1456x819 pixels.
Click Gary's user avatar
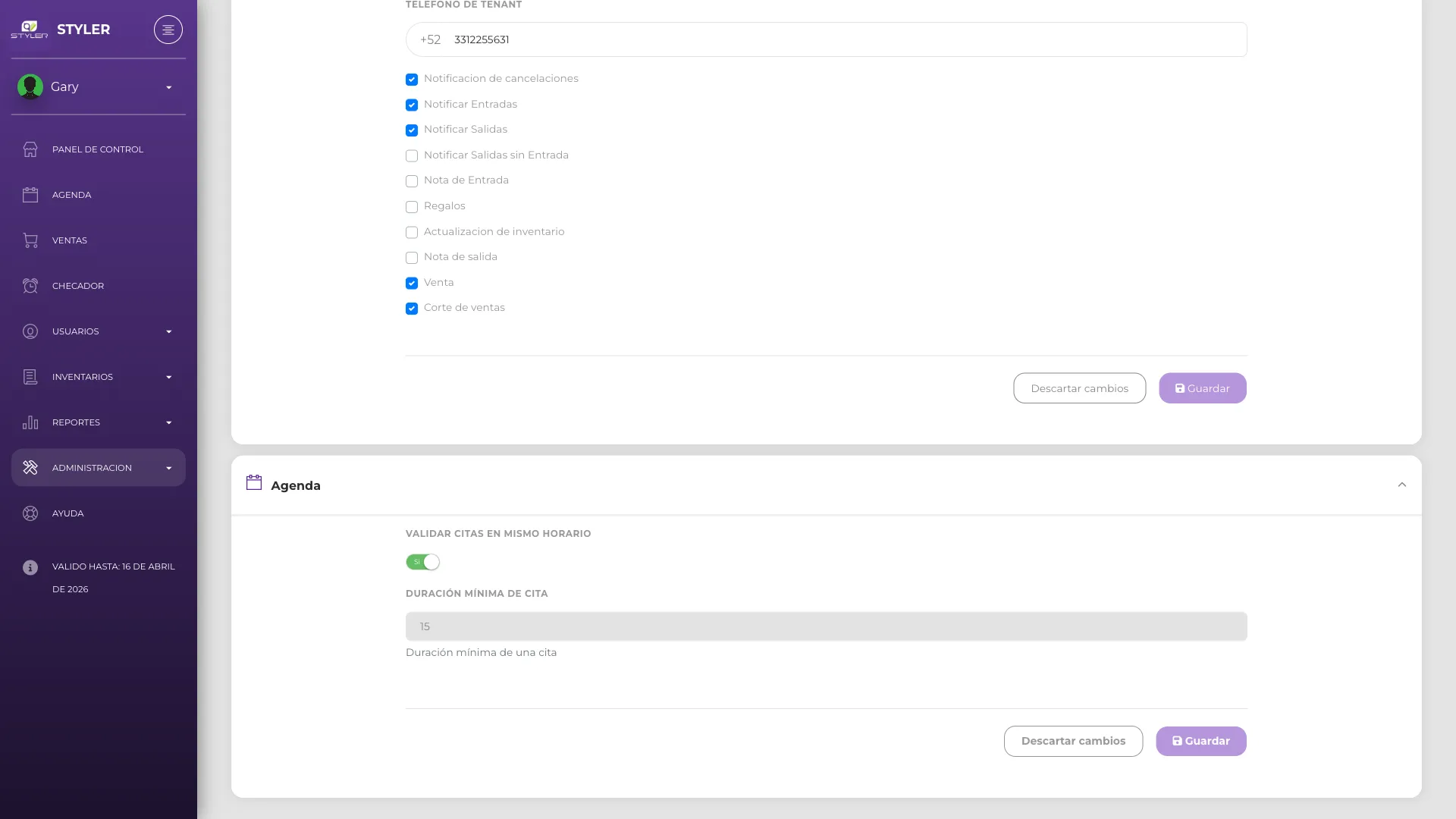click(x=30, y=86)
